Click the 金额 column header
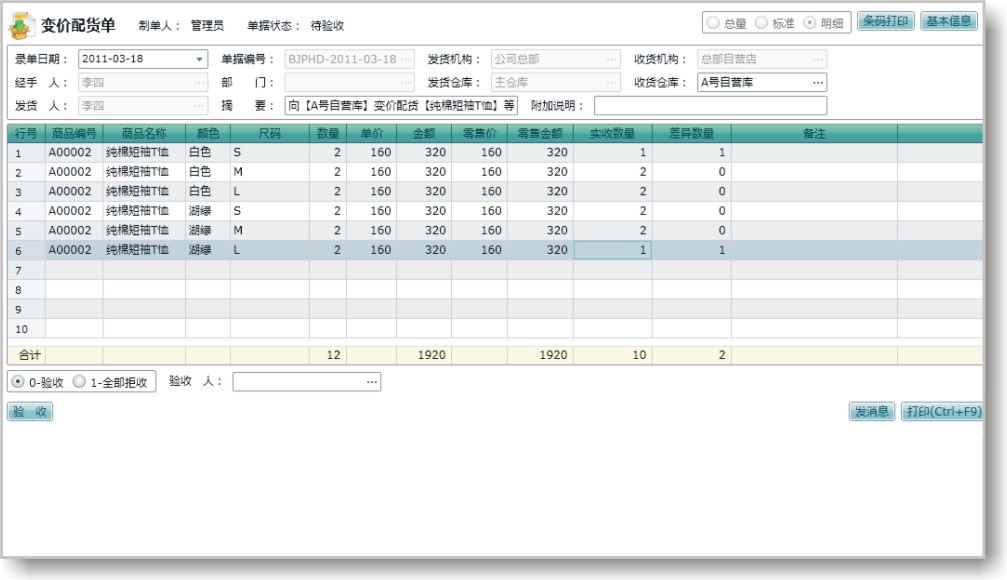The image size is (1007, 580). click(x=424, y=134)
